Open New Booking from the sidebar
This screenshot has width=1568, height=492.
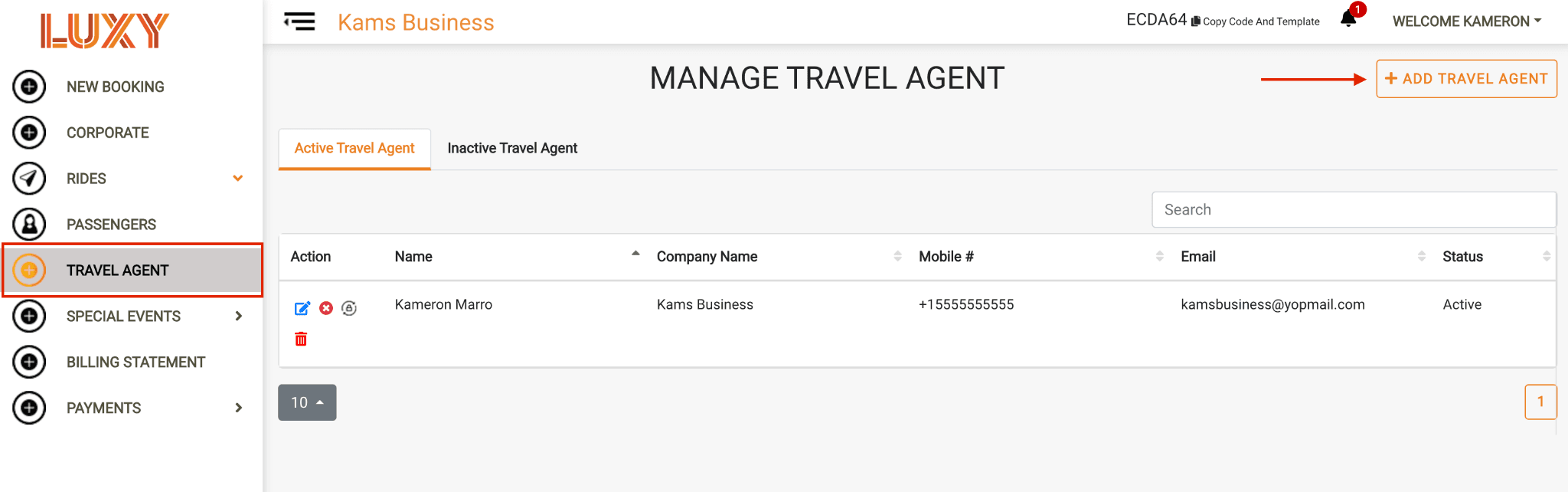(x=115, y=87)
